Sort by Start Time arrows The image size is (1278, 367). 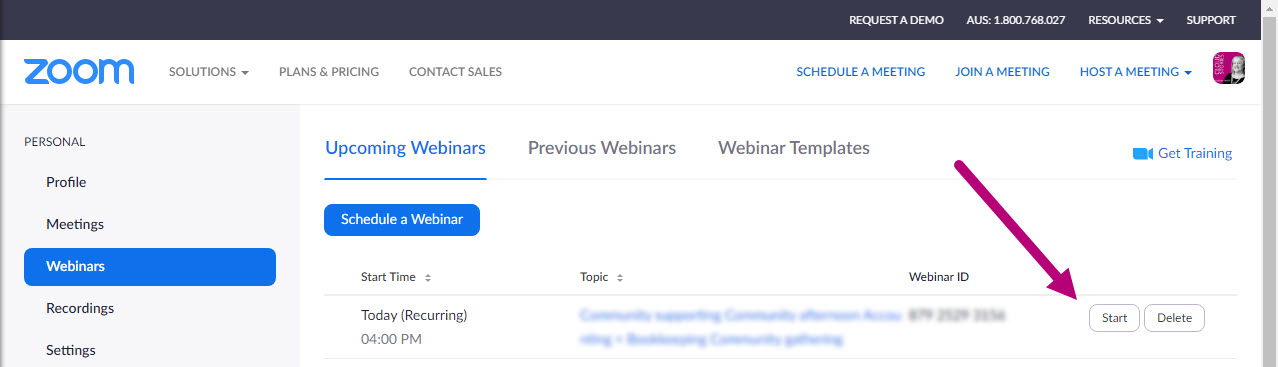click(x=428, y=277)
